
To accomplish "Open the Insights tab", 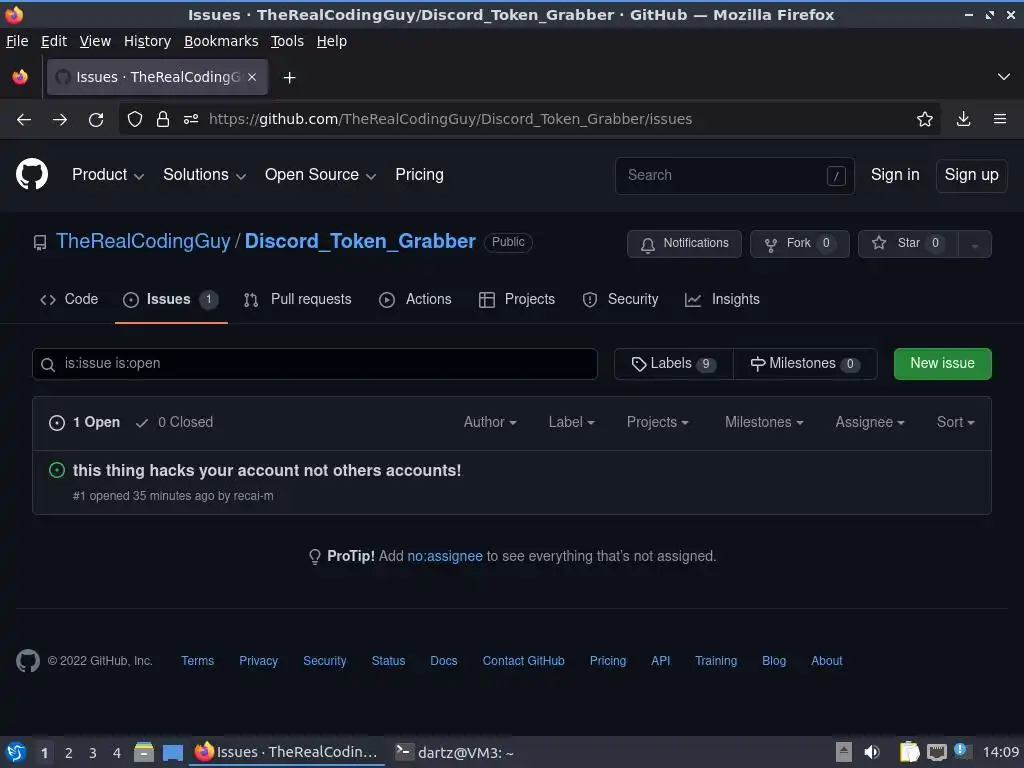I will pyautogui.click(x=722, y=299).
